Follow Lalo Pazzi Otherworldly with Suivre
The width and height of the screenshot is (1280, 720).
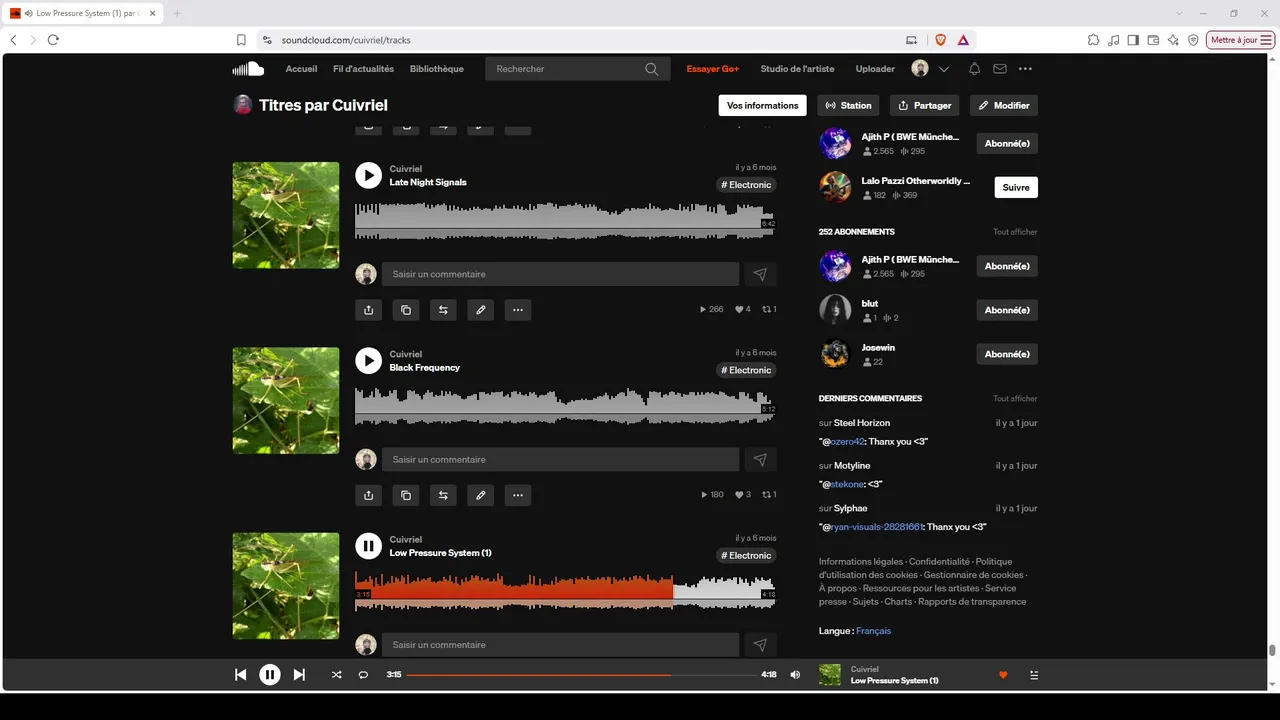tap(1016, 187)
